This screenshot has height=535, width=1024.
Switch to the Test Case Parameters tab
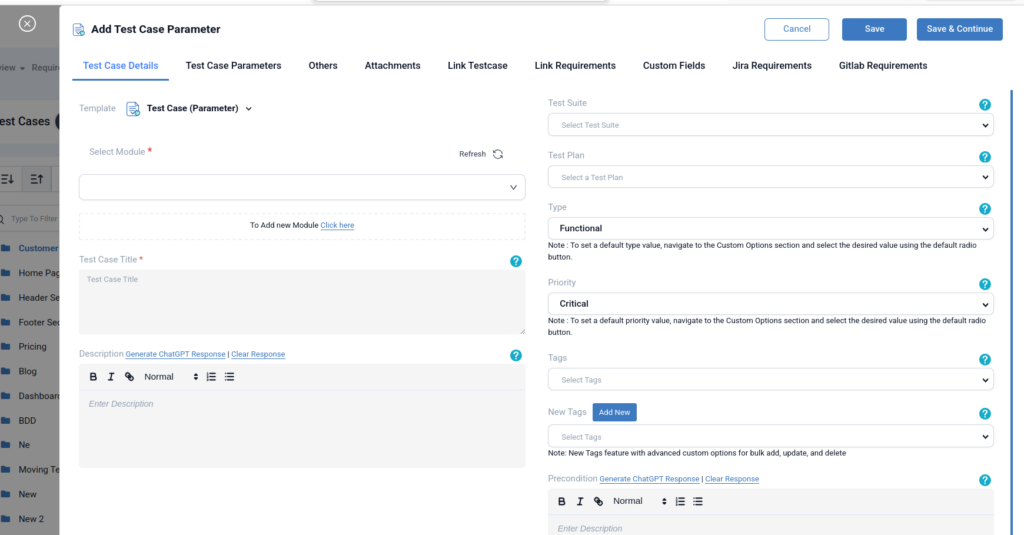233,66
